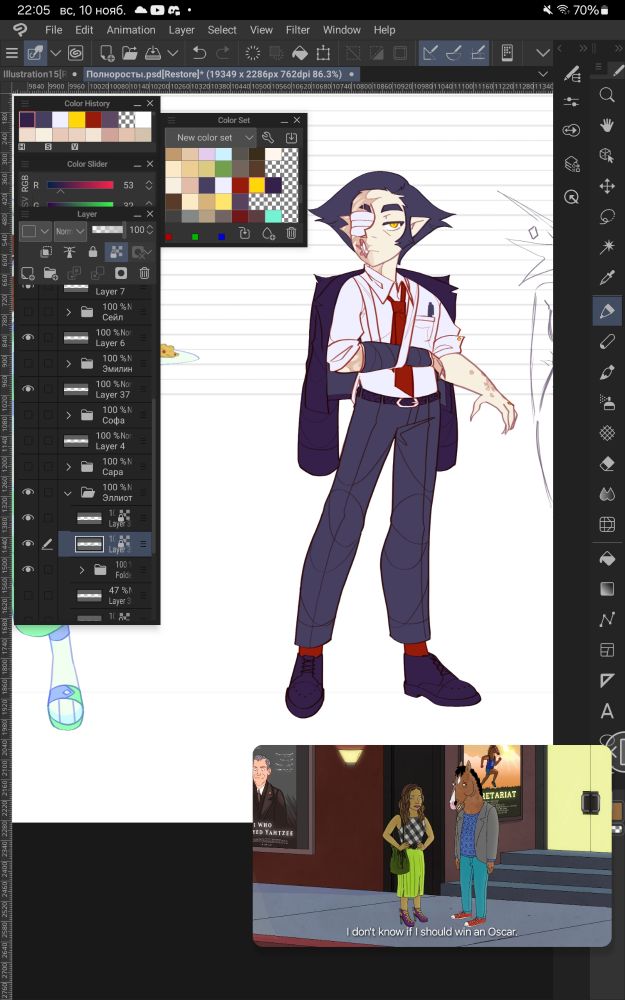Image resolution: width=625 pixels, height=1000 pixels.
Task: Show the Сейл folder visibility box
Action: (27, 311)
